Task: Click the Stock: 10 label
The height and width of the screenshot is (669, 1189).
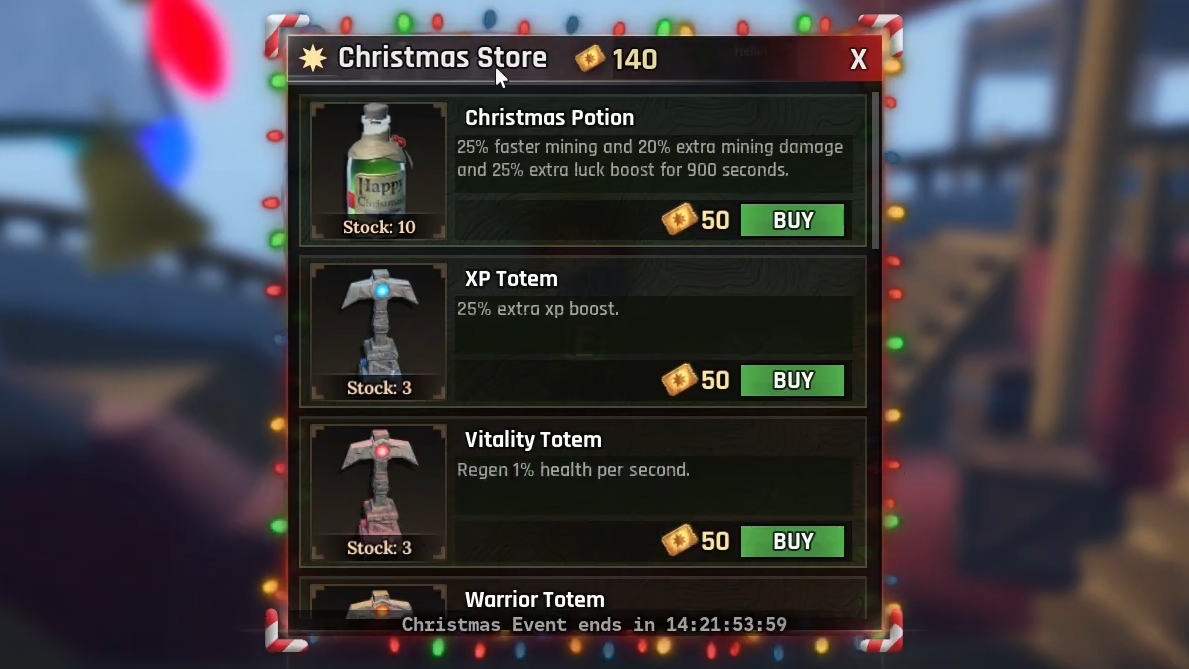Action: point(378,227)
